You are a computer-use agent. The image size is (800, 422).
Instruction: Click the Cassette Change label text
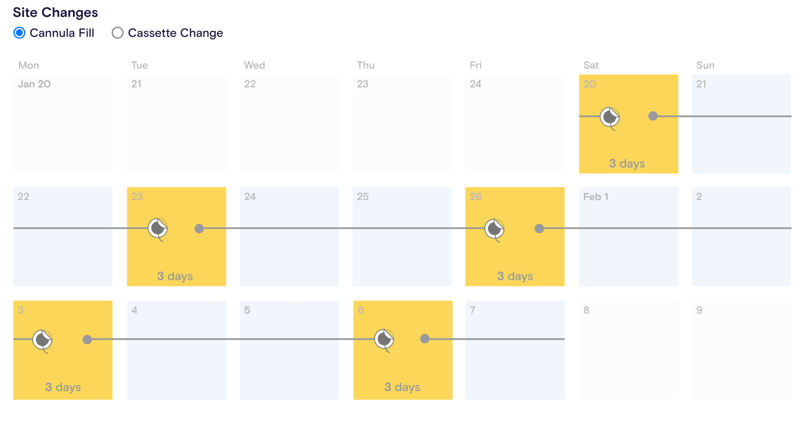(x=176, y=33)
